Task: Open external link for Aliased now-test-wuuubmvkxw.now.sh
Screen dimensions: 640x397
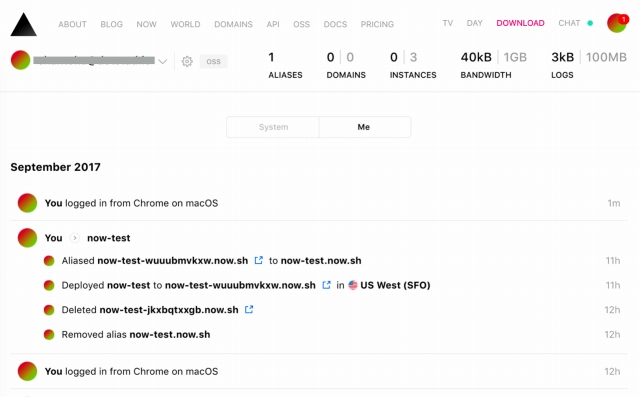Action: click(258, 260)
